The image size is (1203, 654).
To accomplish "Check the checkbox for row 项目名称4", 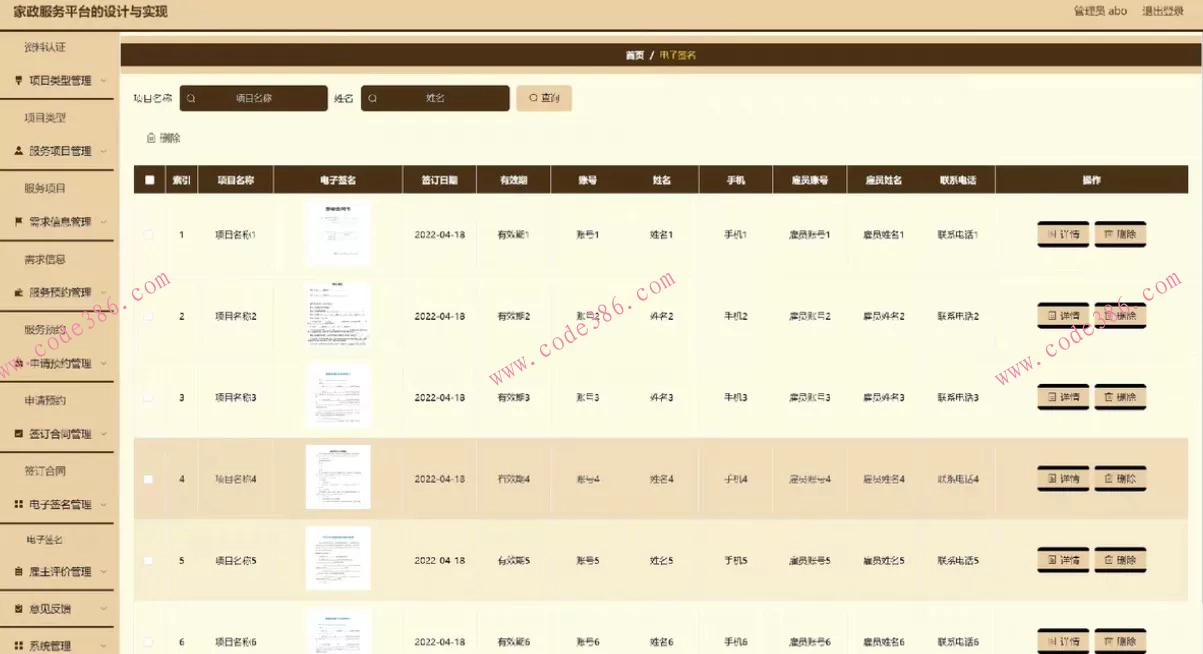I will [149, 479].
